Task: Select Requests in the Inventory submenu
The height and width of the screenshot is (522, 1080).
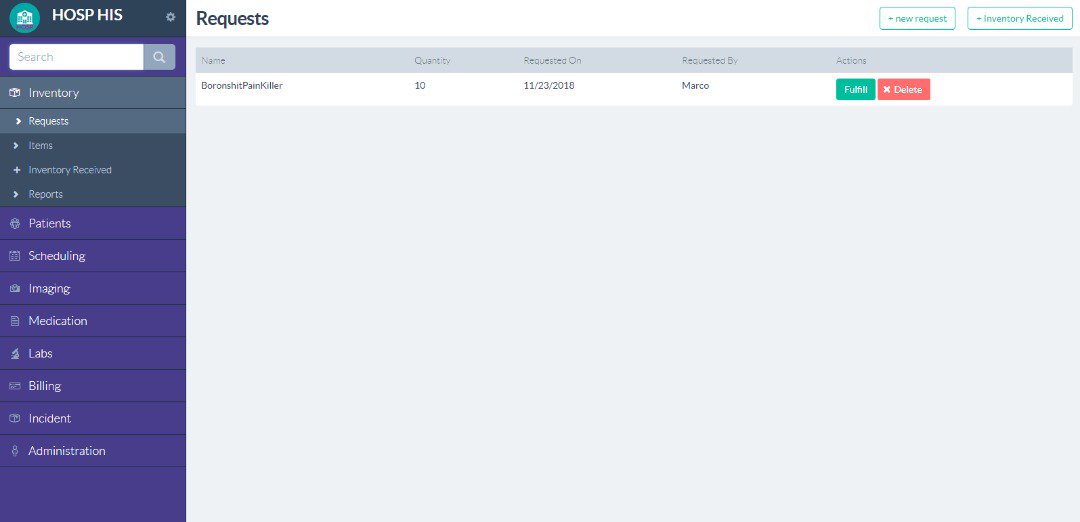Action: pyautogui.click(x=93, y=121)
